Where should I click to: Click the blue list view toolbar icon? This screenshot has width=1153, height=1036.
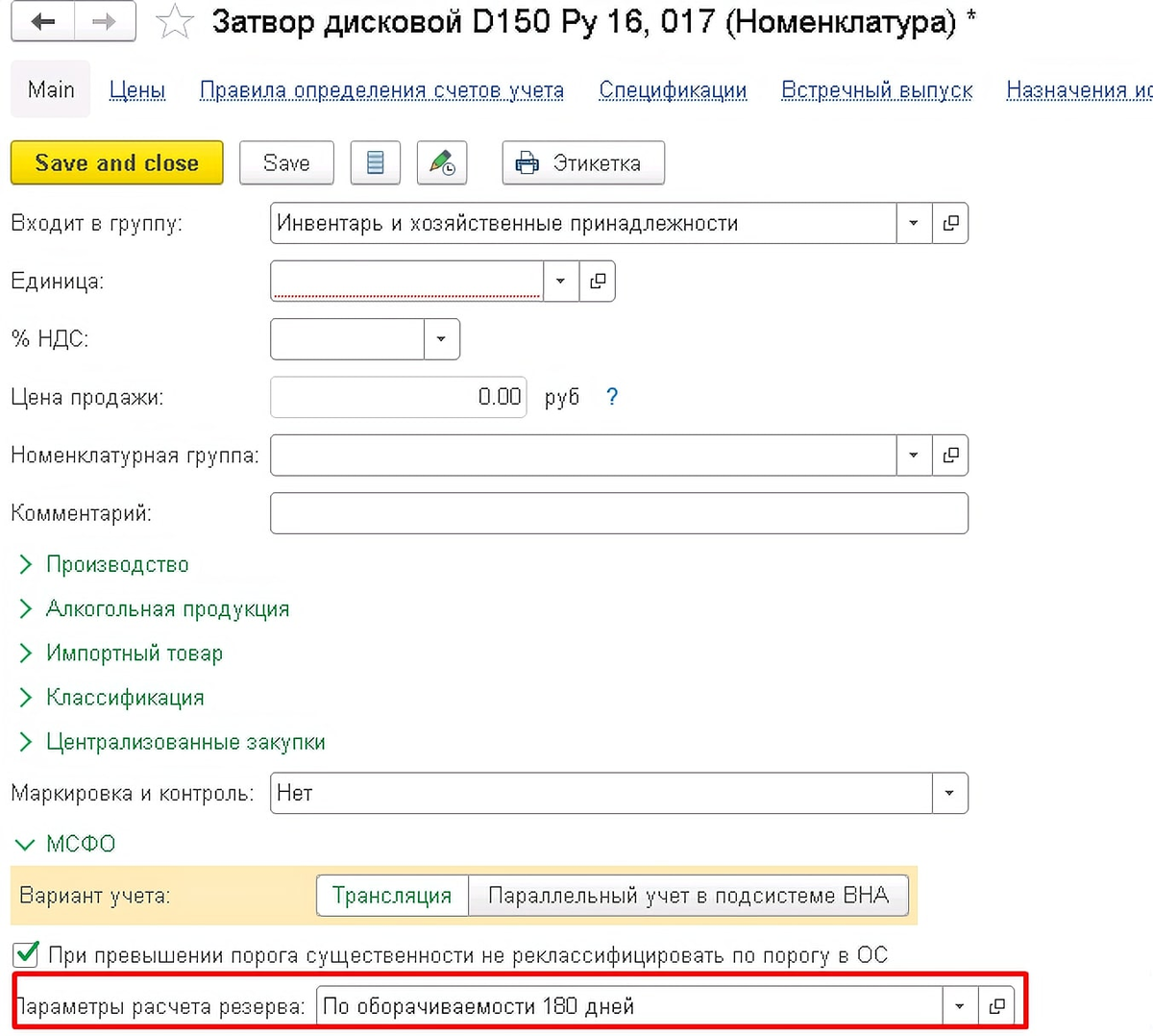click(x=375, y=162)
